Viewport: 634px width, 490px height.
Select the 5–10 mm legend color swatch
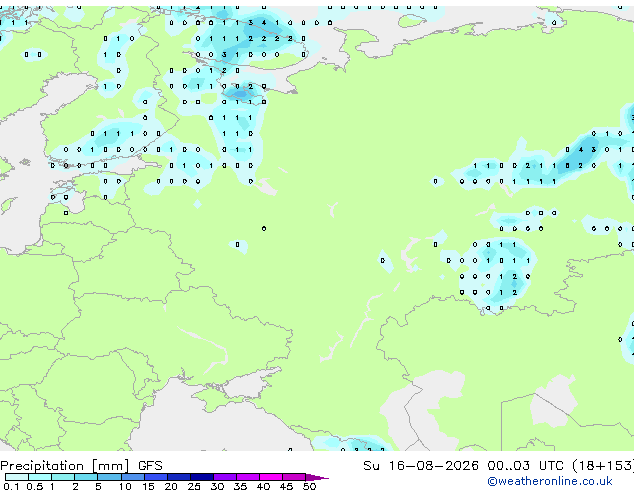coord(110,477)
